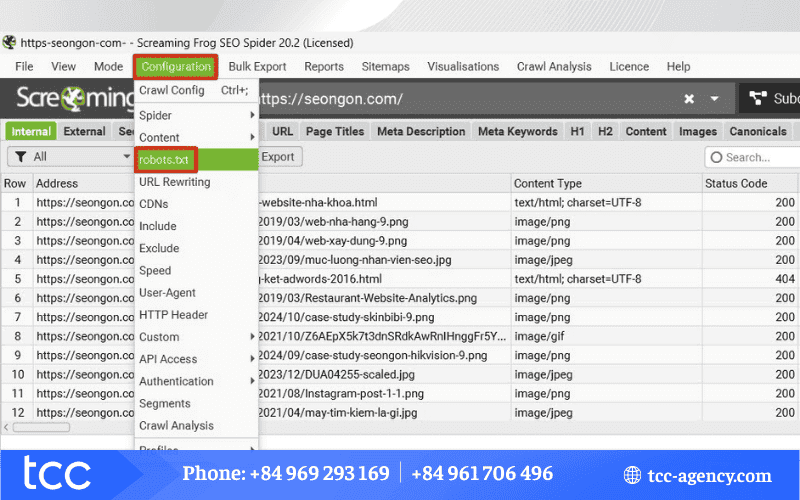Expand the Custom submenu
Image resolution: width=800 pixels, height=500 pixels.
[x=196, y=337]
